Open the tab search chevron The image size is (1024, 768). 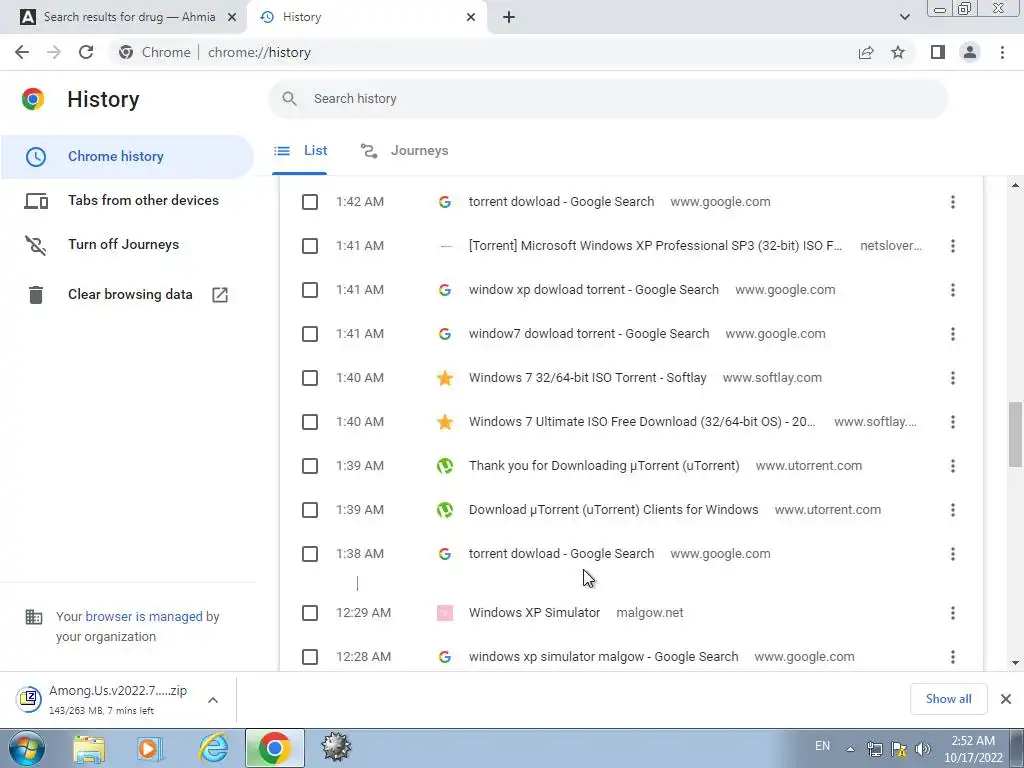[x=904, y=17]
